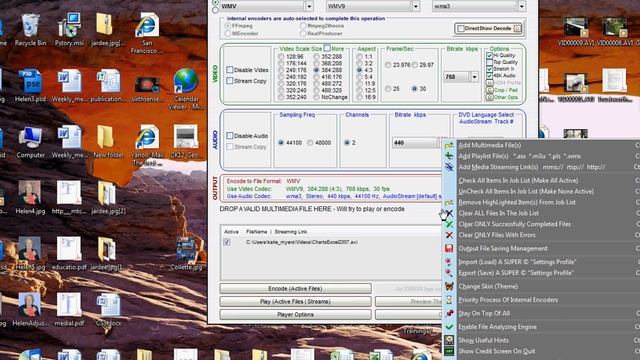The width and height of the screenshot is (640, 360).
Task: Click the Add Media Streaming Link(s) icon
Action: [449, 167]
